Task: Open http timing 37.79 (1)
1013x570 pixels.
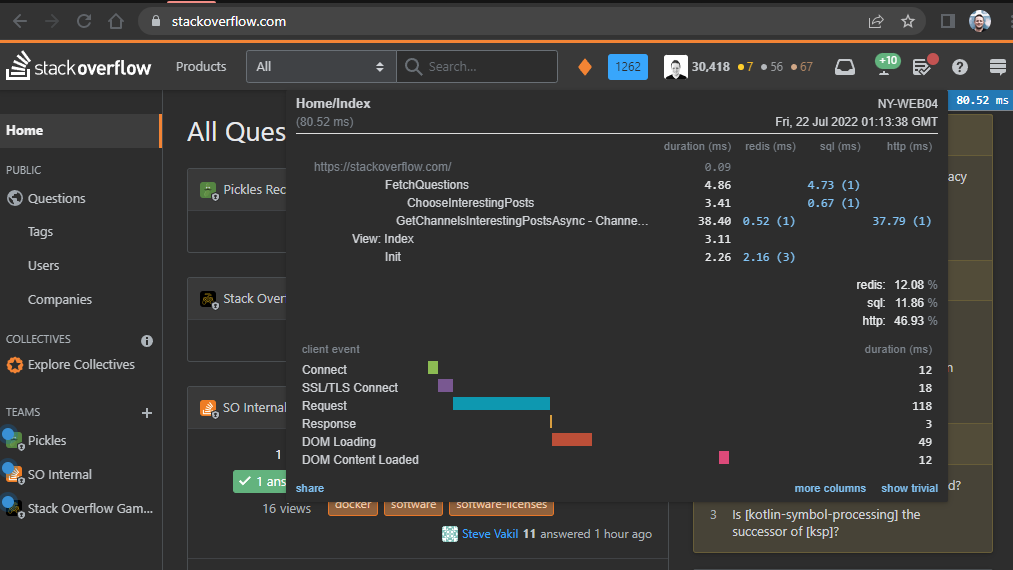Action: [902, 221]
